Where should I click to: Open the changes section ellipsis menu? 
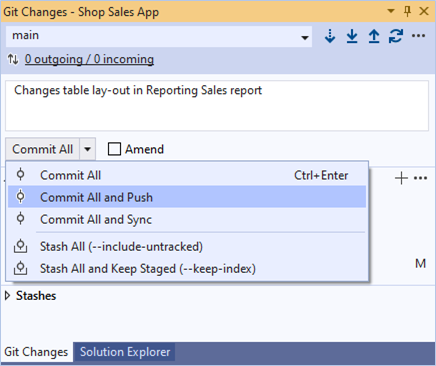(x=420, y=178)
